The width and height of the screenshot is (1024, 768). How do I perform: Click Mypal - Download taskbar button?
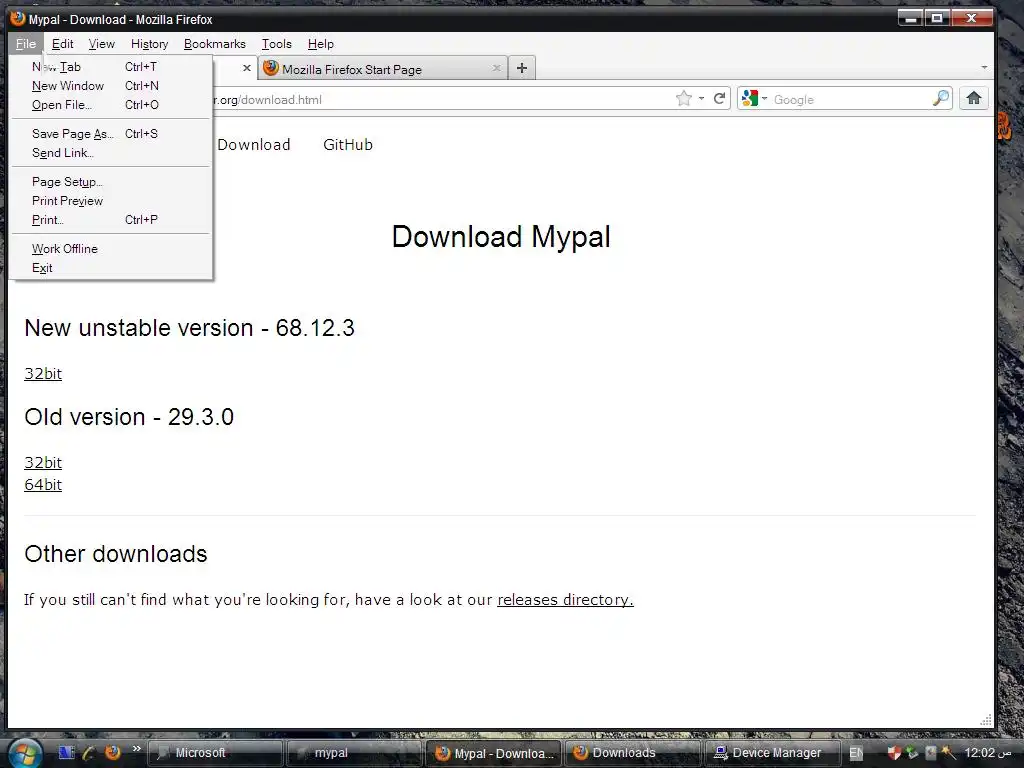(492, 753)
